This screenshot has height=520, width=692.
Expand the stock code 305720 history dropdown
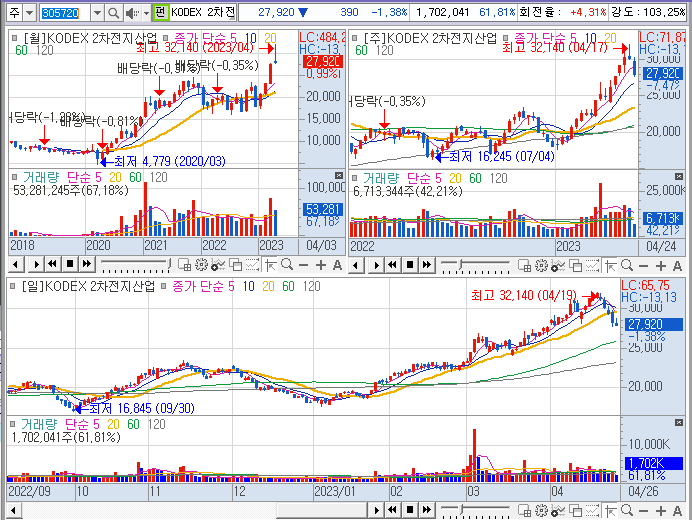[97, 13]
